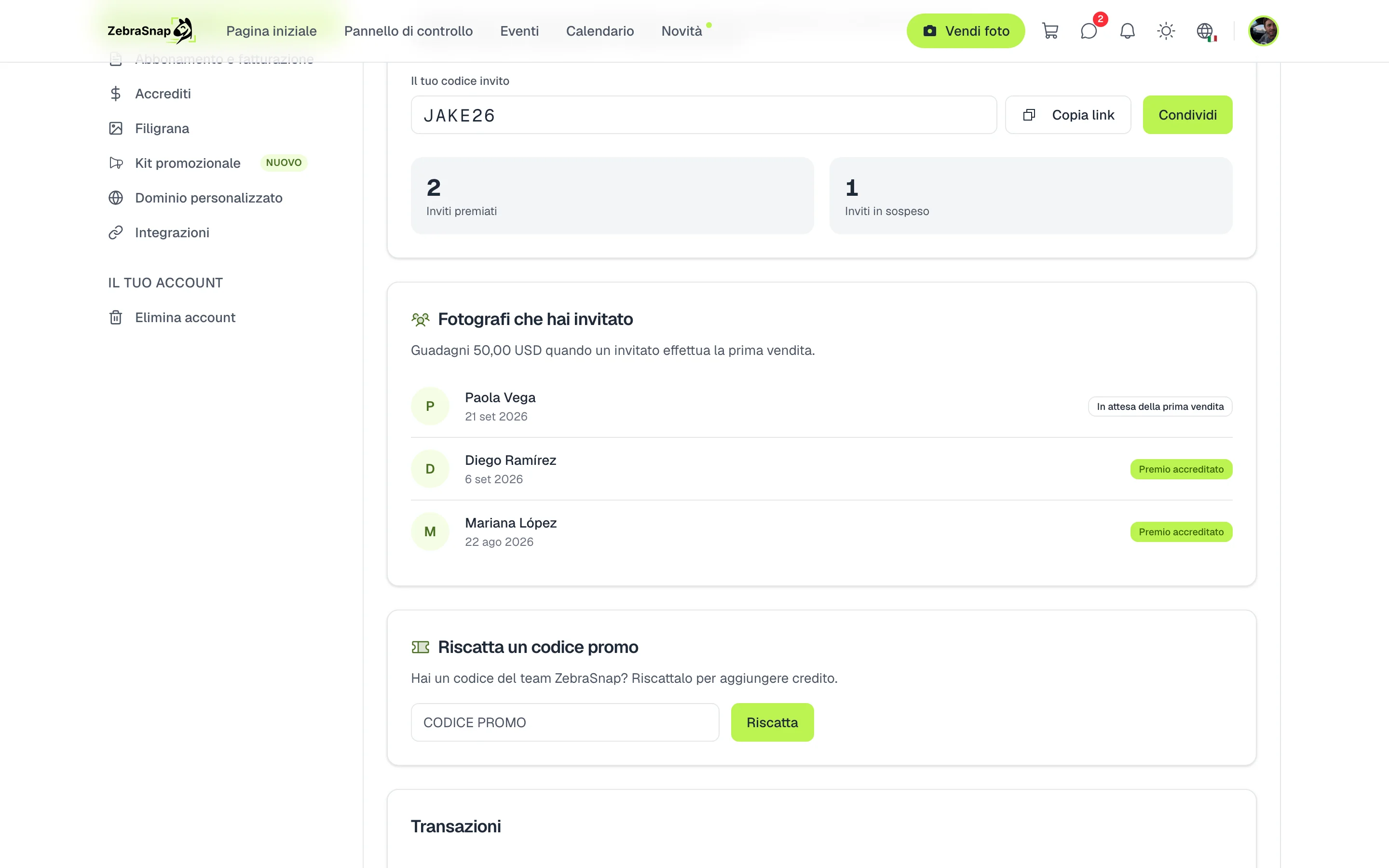The image size is (1389, 868).
Task: Open messages chat bubble icon
Action: click(1088, 31)
